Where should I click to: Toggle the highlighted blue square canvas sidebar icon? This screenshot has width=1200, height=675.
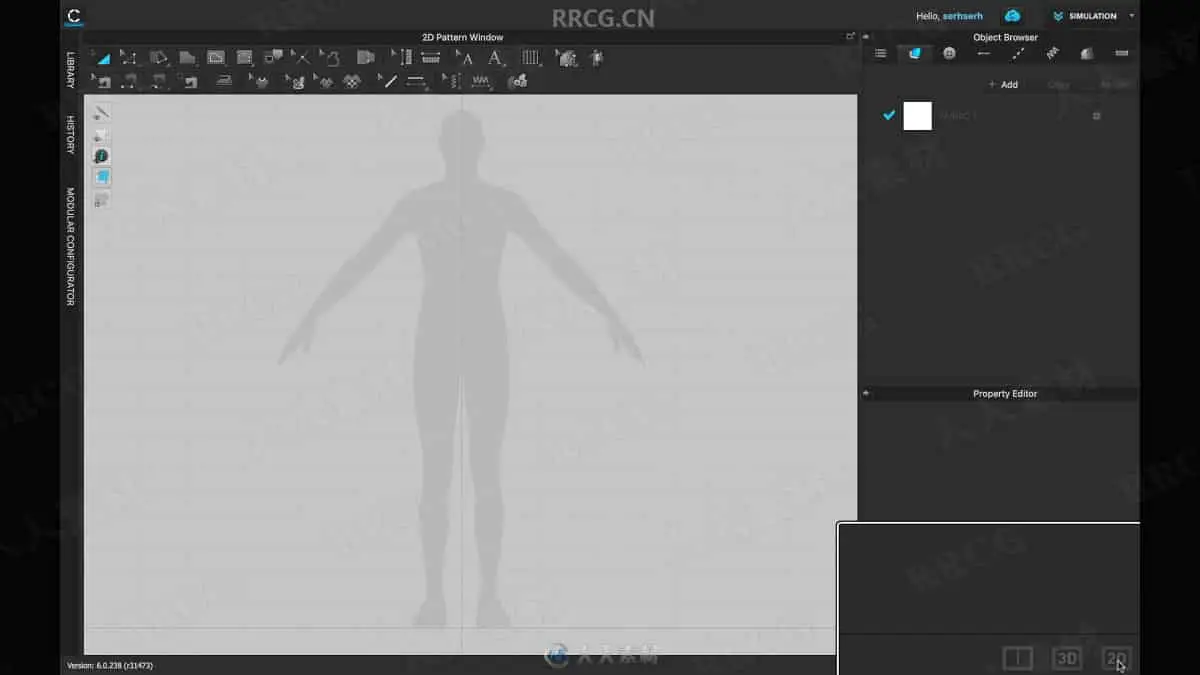[102, 177]
